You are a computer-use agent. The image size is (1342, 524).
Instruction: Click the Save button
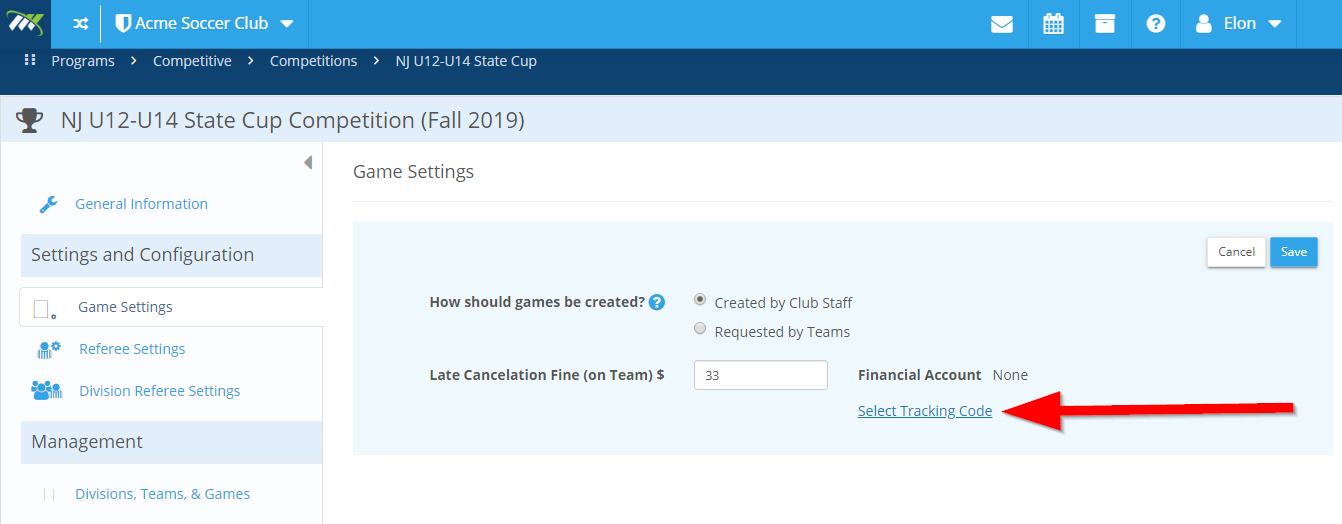pos(1294,252)
